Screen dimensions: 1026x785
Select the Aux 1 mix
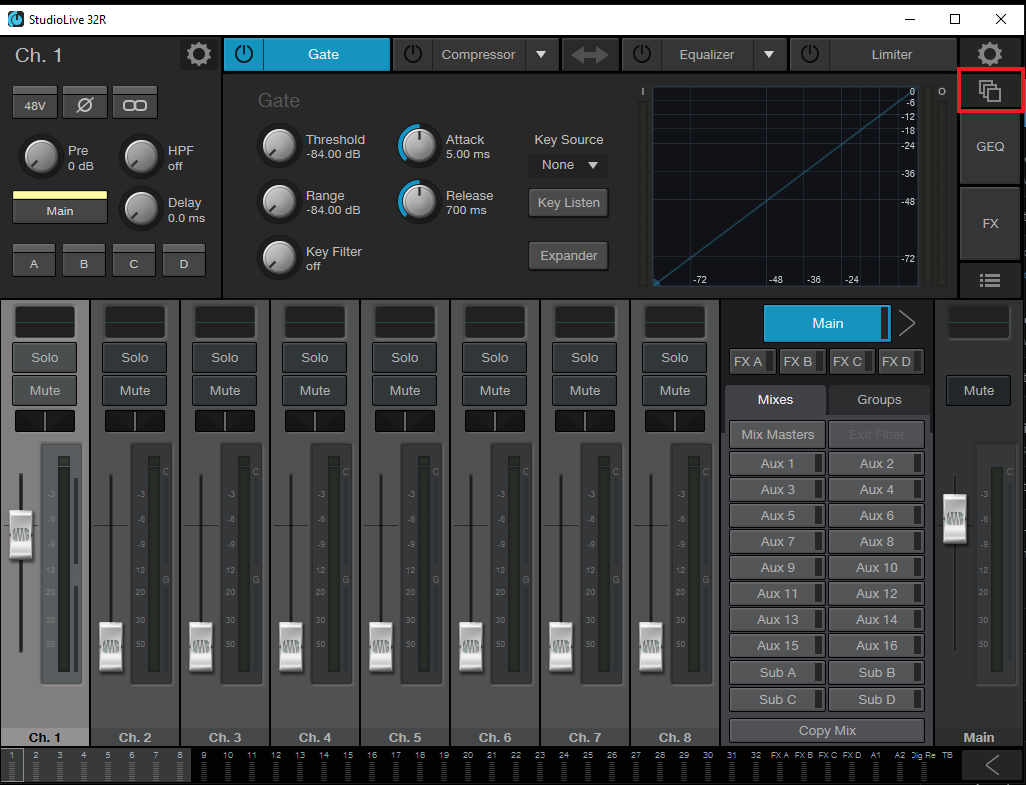(x=777, y=464)
